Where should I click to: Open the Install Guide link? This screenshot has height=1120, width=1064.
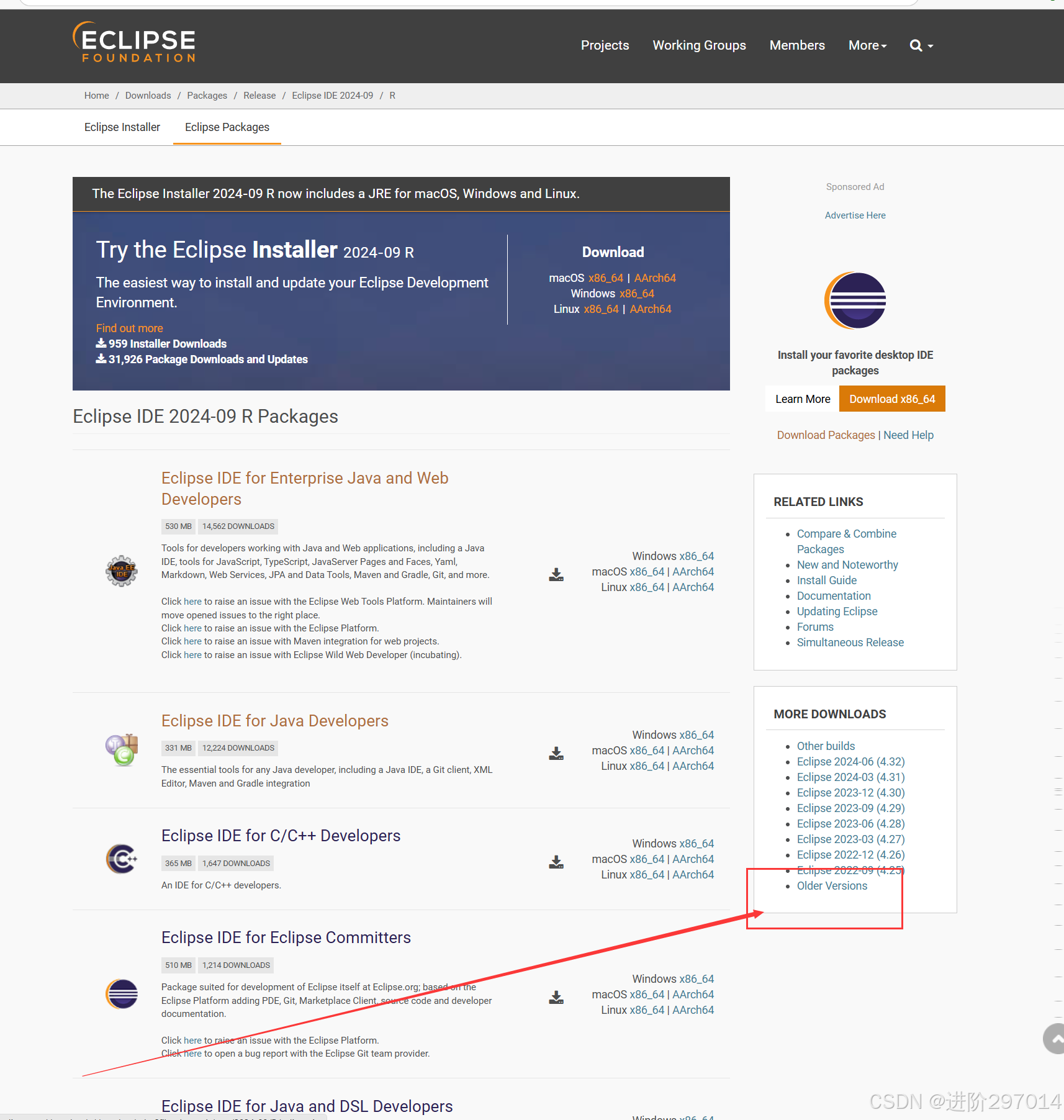tap(827, 580)
